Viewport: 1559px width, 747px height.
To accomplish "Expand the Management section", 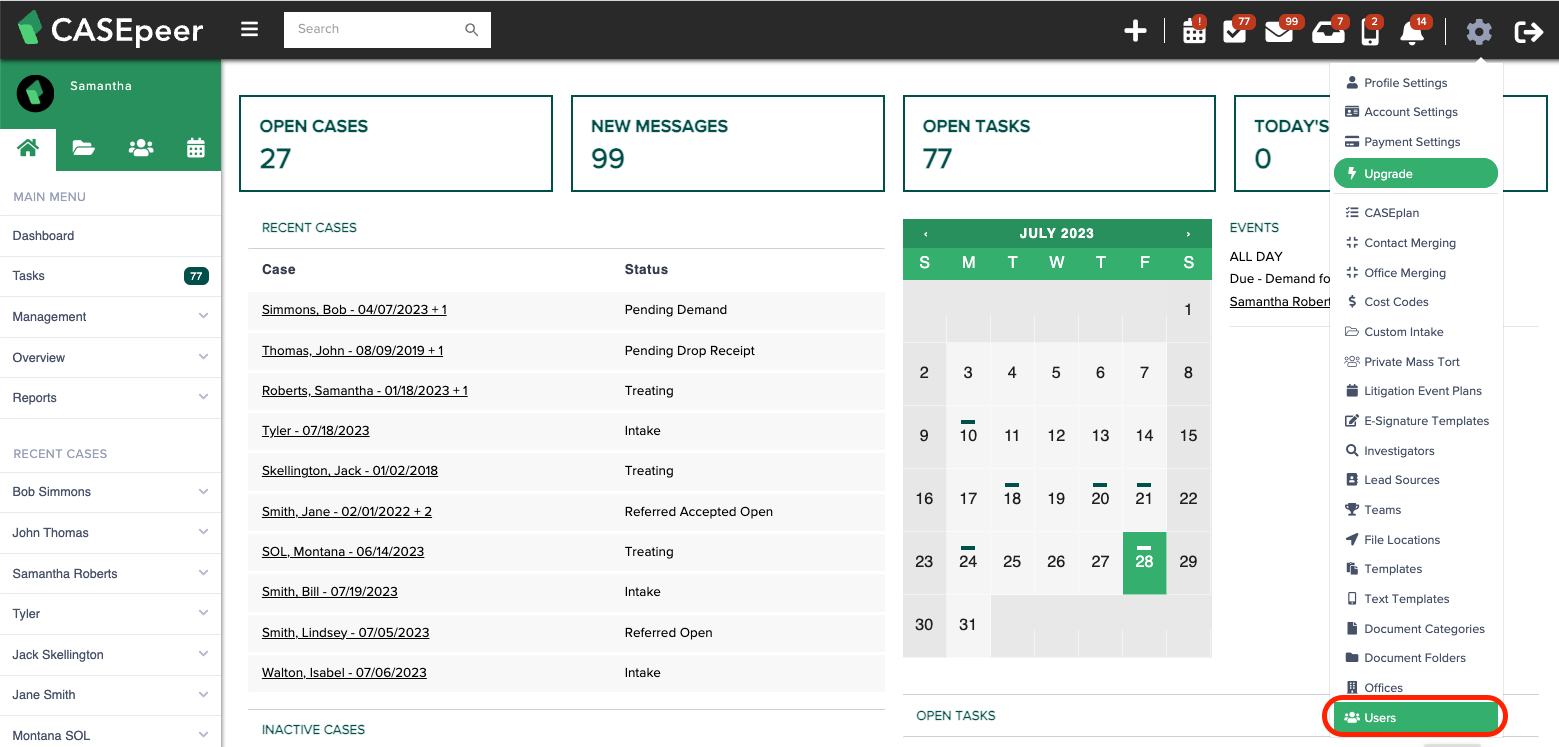I will click(x=110, y=316).
